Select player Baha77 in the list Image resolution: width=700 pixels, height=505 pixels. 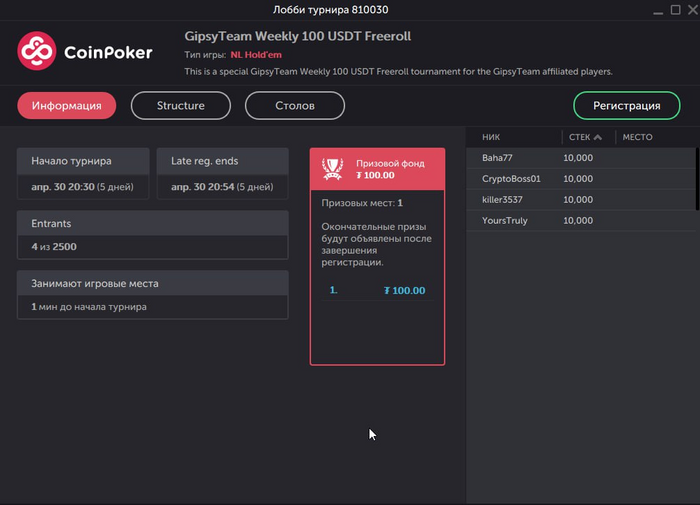[581, 158]
